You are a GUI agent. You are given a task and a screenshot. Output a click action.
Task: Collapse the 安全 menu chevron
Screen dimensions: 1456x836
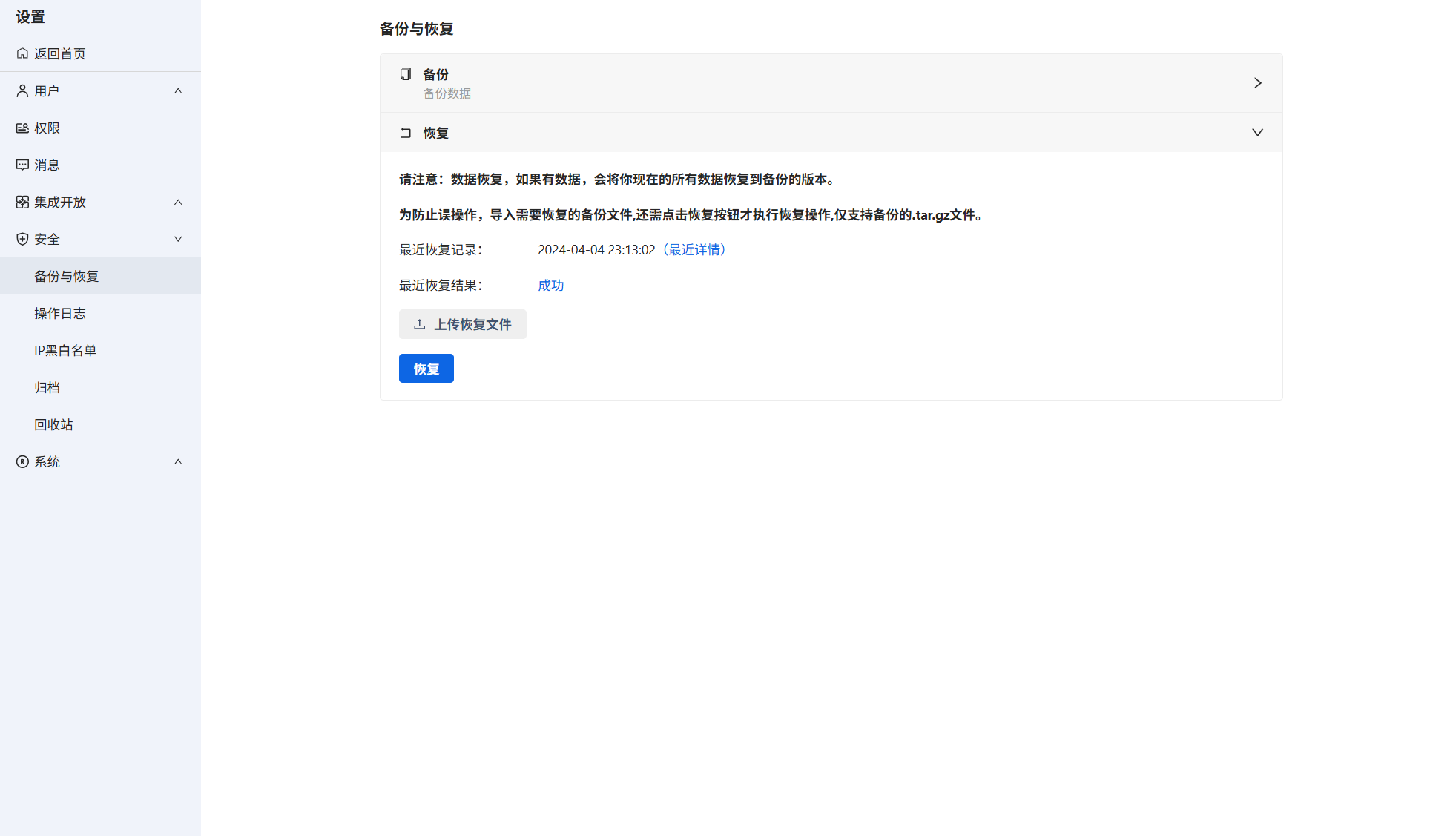(178, 239)
